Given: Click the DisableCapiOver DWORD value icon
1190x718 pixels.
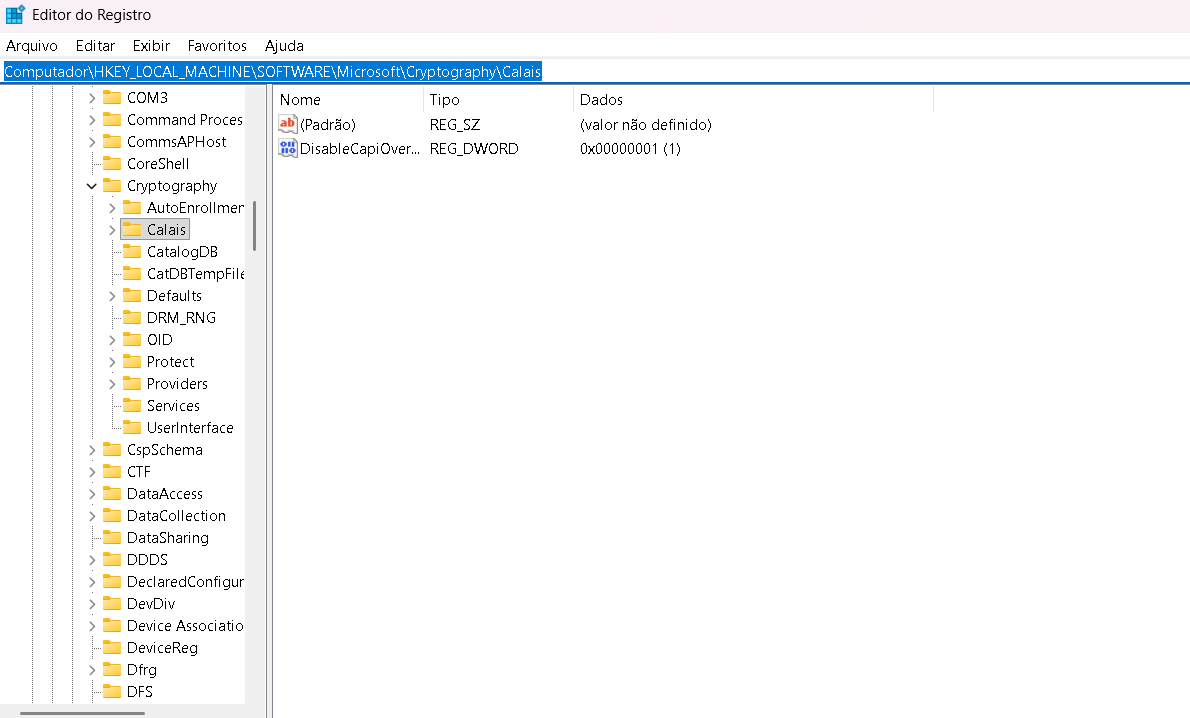Looking at the screenshot, I should pyautogui.click(x=288, y=149).
